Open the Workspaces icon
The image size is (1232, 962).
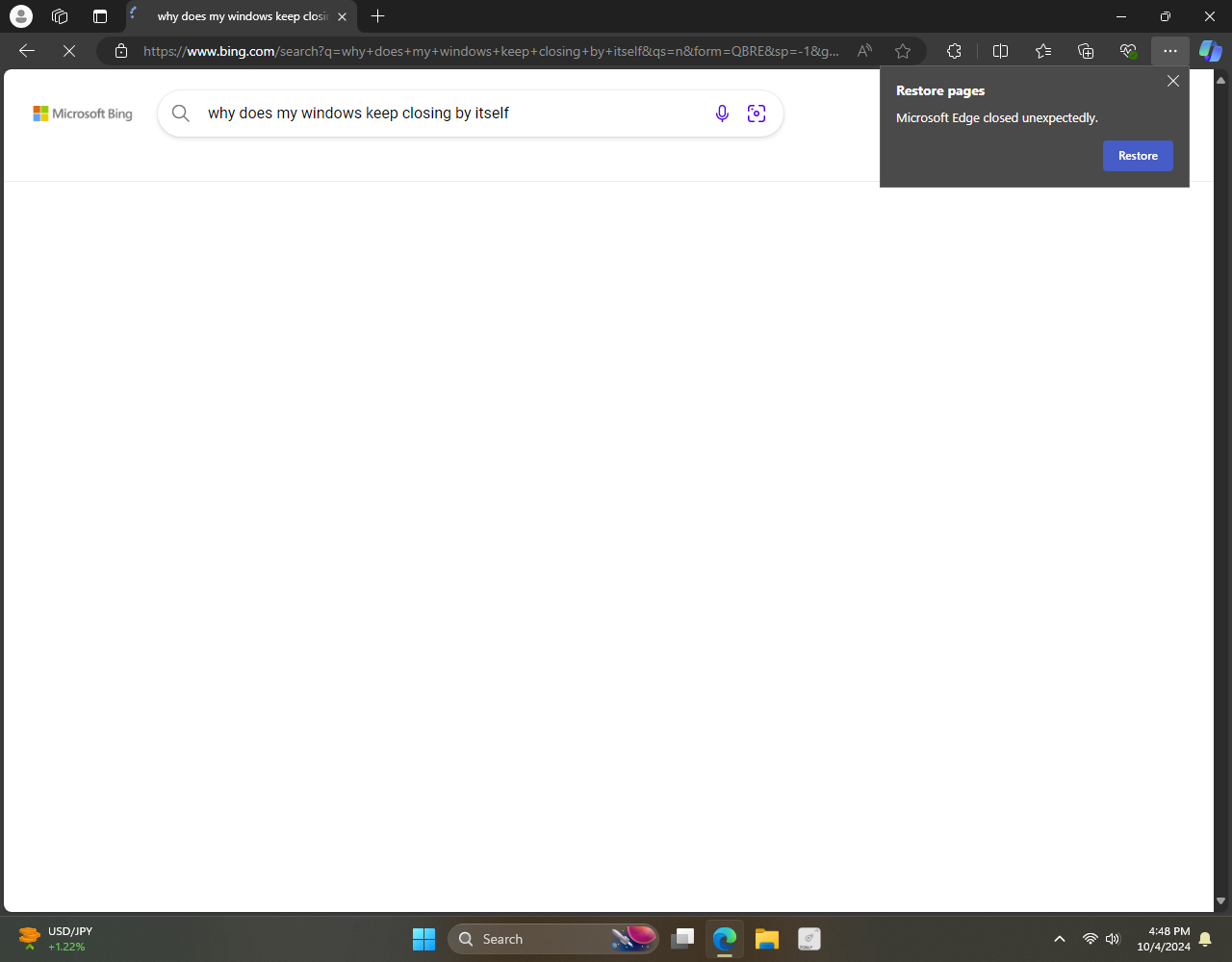[x=60, y=16]
